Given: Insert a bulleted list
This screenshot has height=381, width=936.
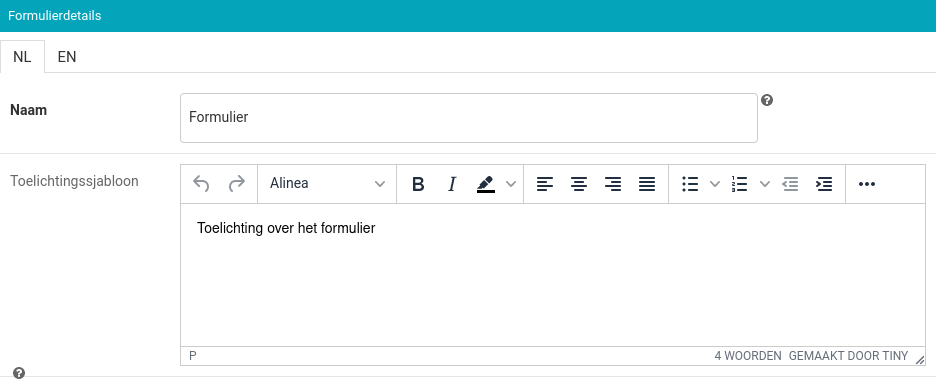Looking at the screenshot, I should (x=691, y=184).
